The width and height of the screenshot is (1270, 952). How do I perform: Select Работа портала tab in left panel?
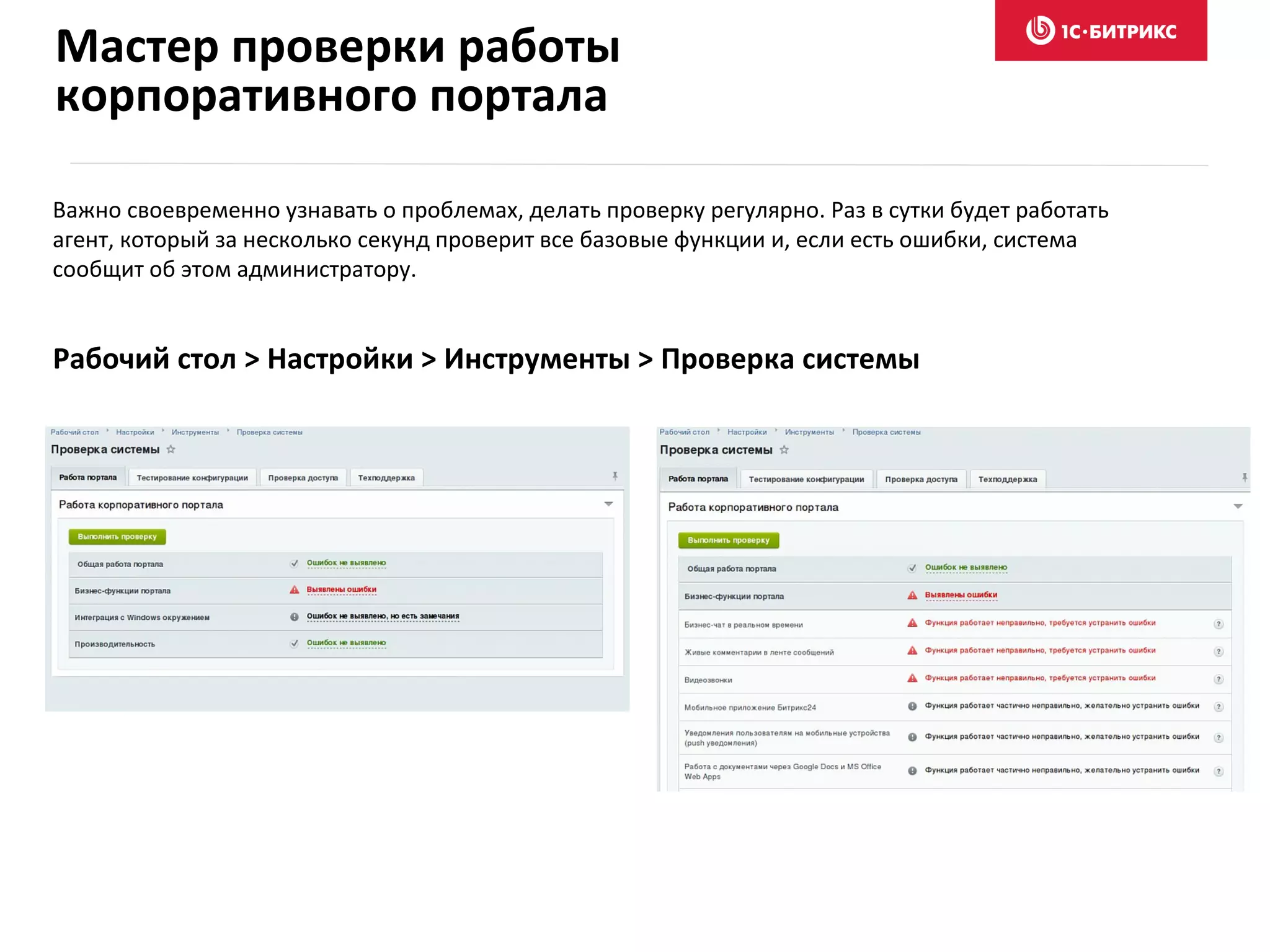(x=88, y=477)
